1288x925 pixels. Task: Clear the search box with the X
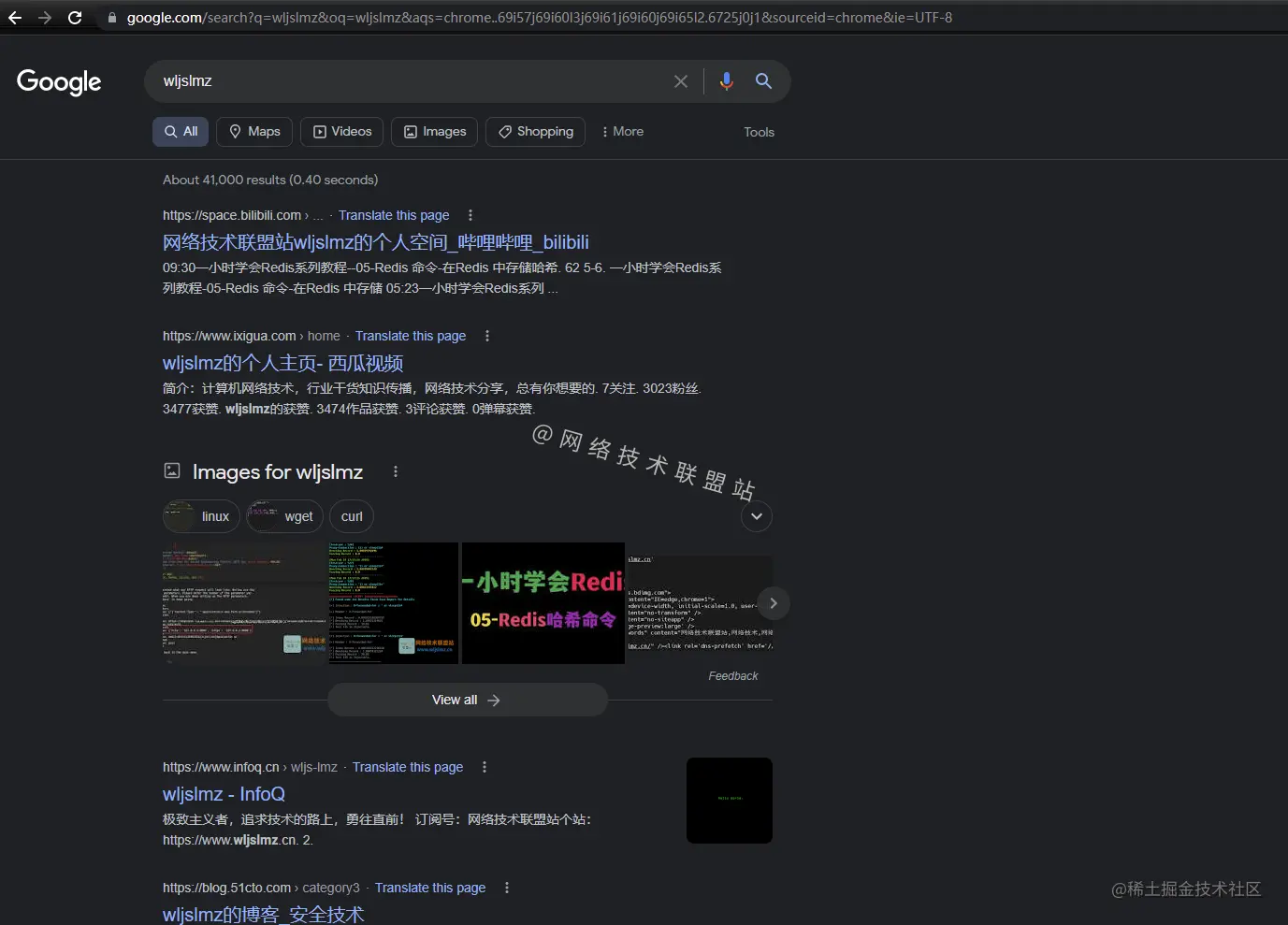click(681, 81)
